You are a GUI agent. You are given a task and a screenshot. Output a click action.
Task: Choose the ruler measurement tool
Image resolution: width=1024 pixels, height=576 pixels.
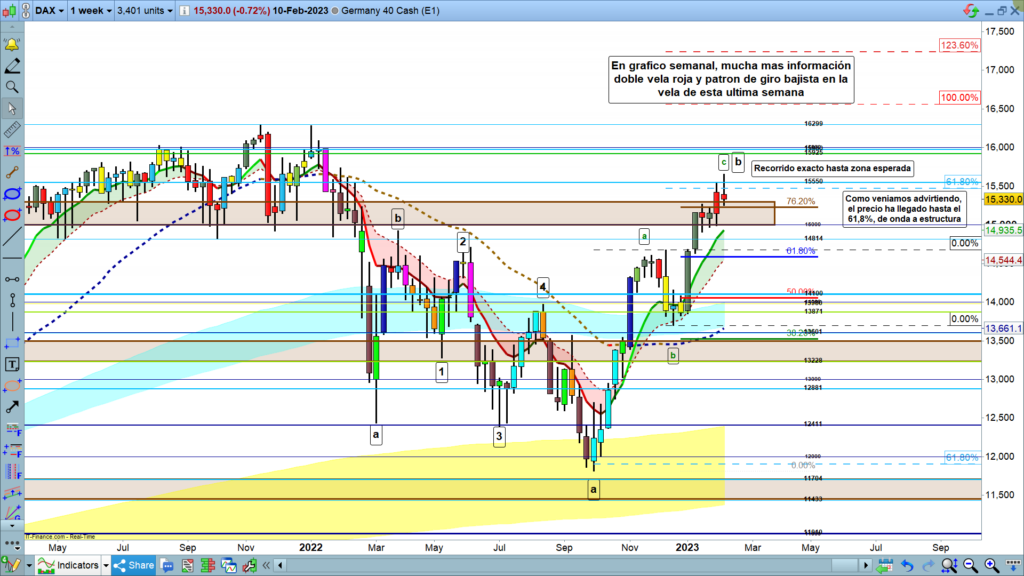[x=12, y=129]
